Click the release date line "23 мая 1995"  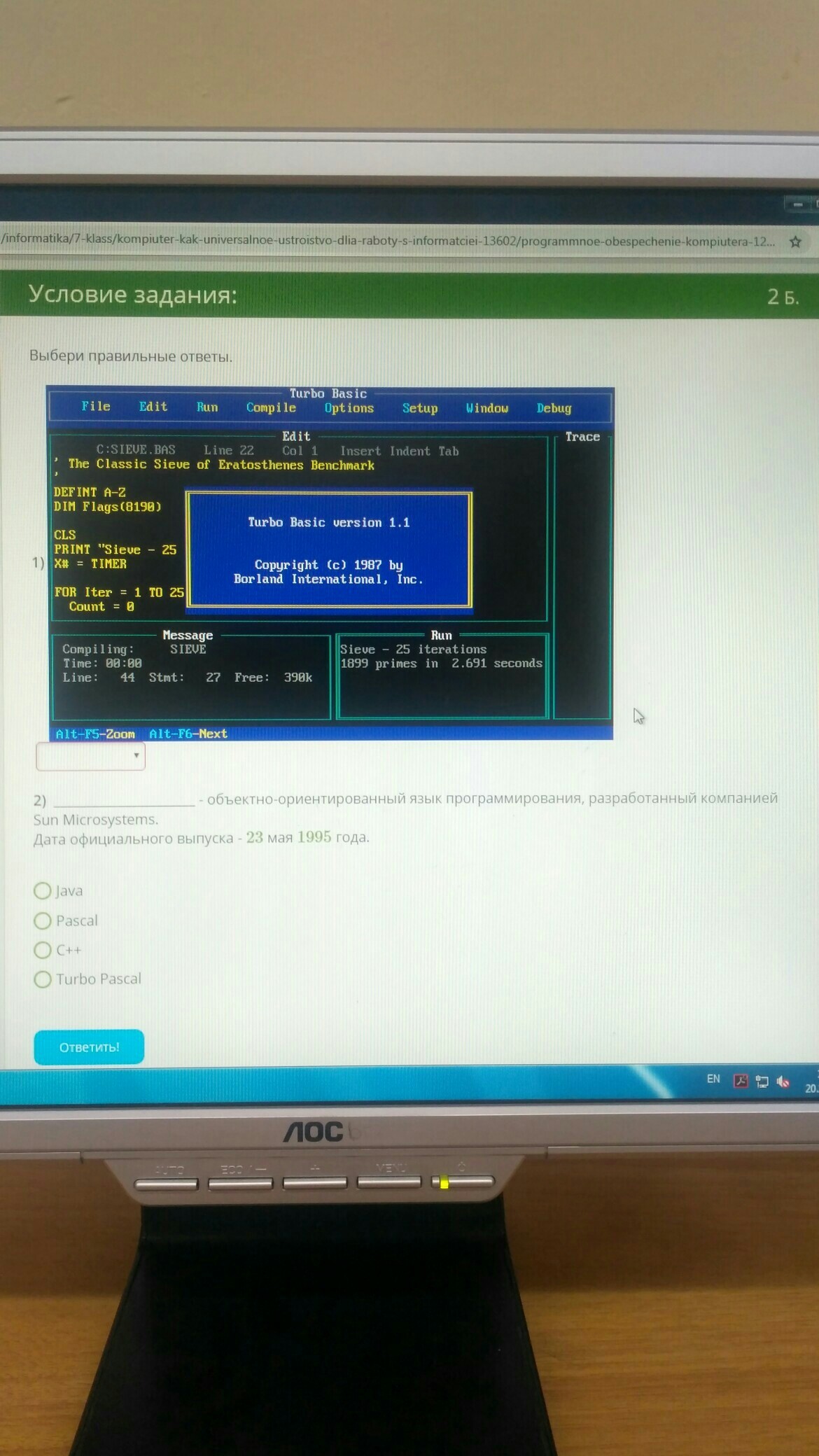pos(288,837)
